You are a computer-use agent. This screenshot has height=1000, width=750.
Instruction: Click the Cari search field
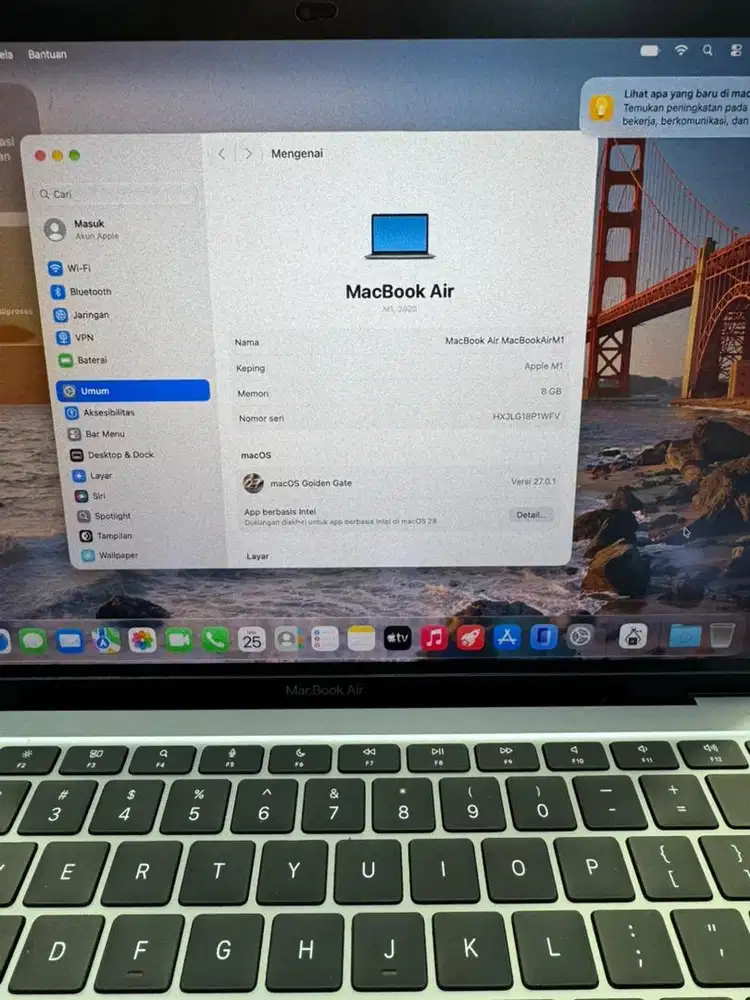[x=115, y=194]
